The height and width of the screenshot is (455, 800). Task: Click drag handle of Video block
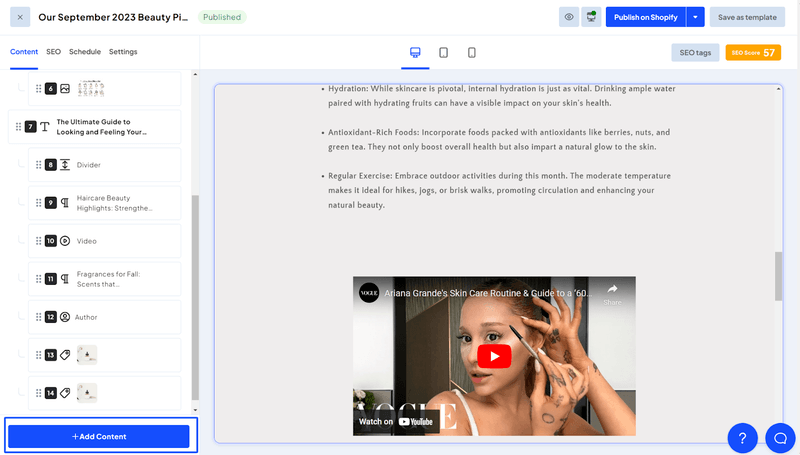pyautogui.click(x=38, y=241)
